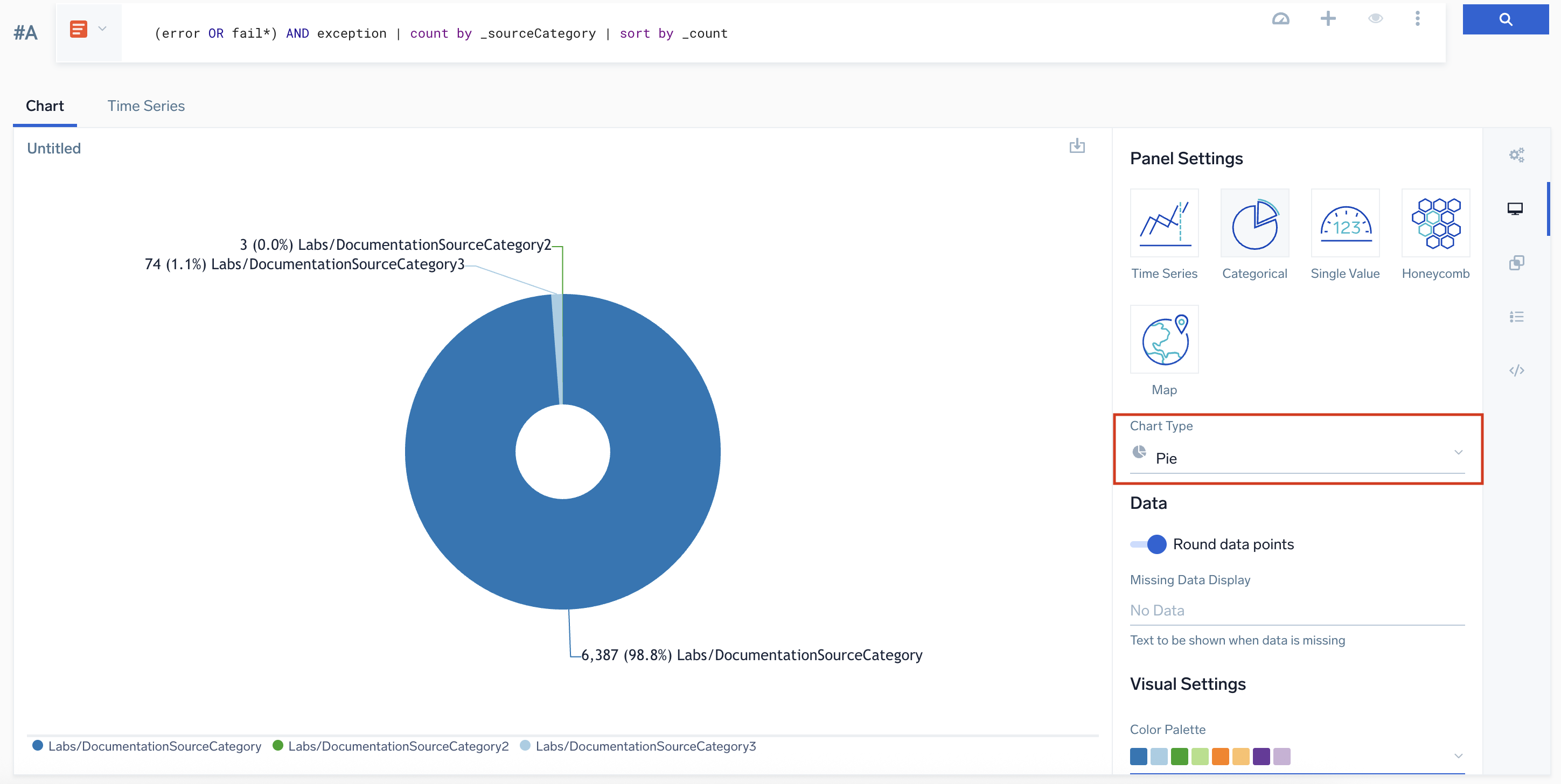Switch to the Time Series tab

(x=146, y=106)
